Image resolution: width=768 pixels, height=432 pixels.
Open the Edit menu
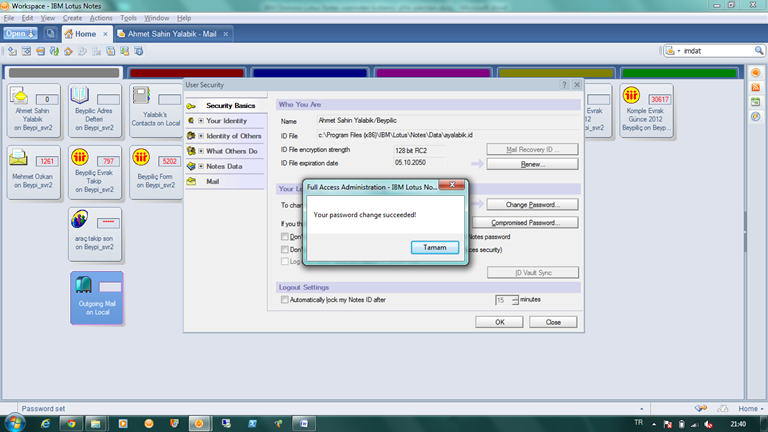27,18
